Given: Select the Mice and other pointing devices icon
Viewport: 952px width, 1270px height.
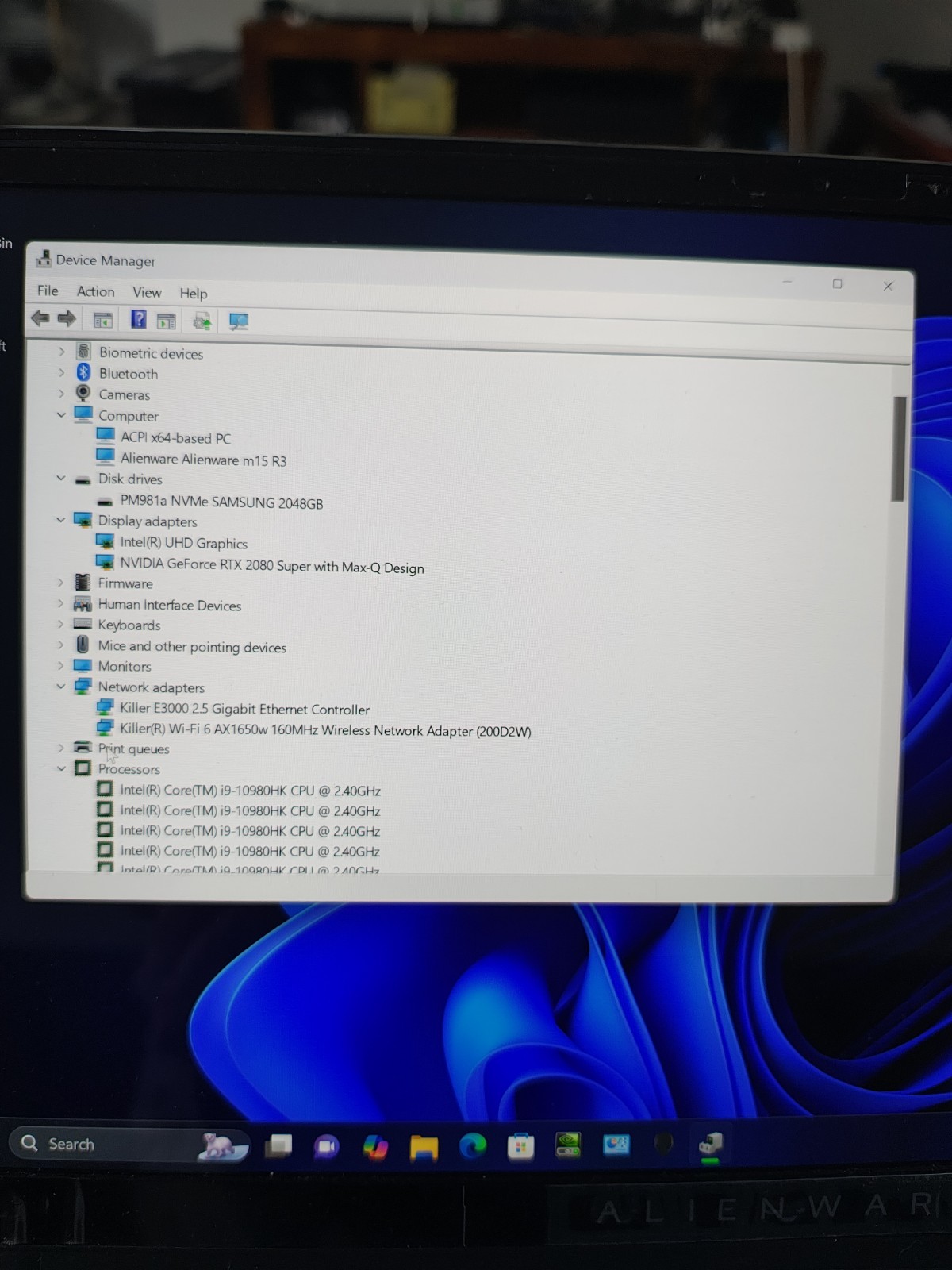Looking at the screenshot, I should point(83,645).
